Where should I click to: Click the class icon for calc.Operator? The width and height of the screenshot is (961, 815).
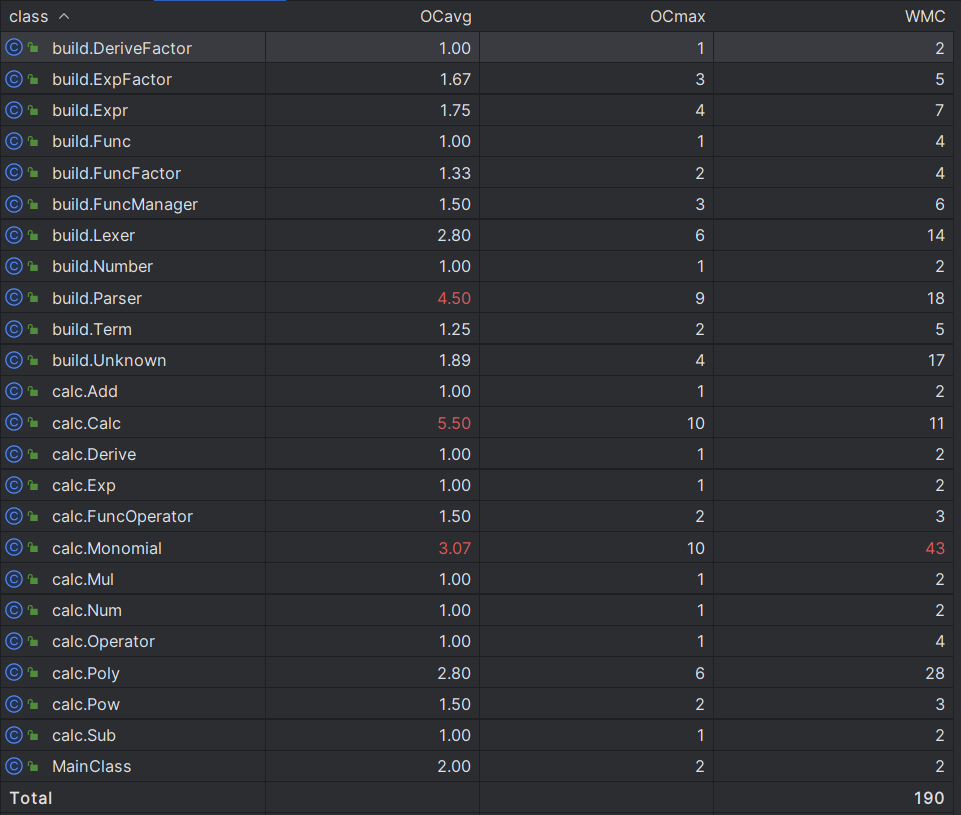[13, 641]
